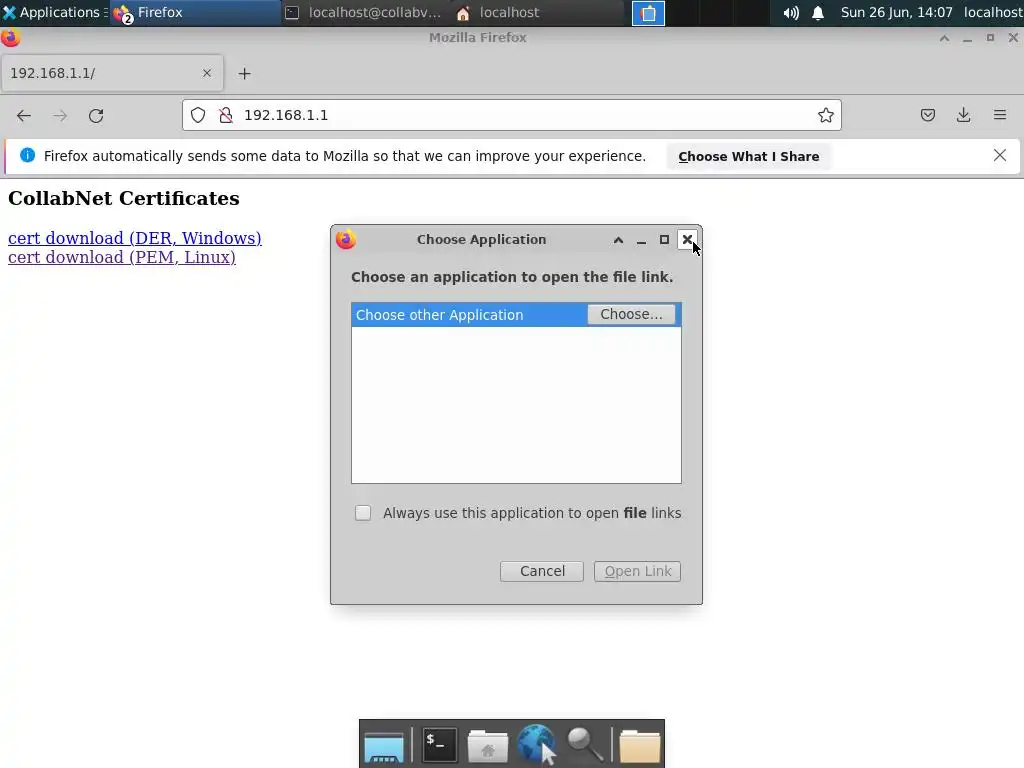Open the Firefox hamburger menu
1024x768 pixels.
pos(1000,116)
